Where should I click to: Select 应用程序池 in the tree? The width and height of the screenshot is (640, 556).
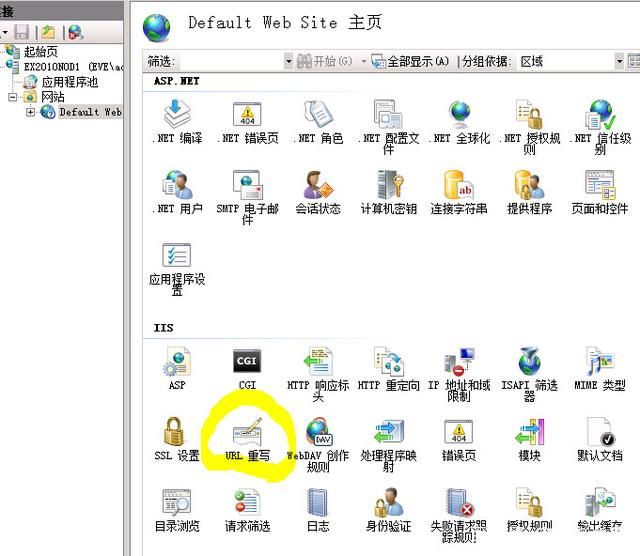pyautogui.click(x=70, y=82)
